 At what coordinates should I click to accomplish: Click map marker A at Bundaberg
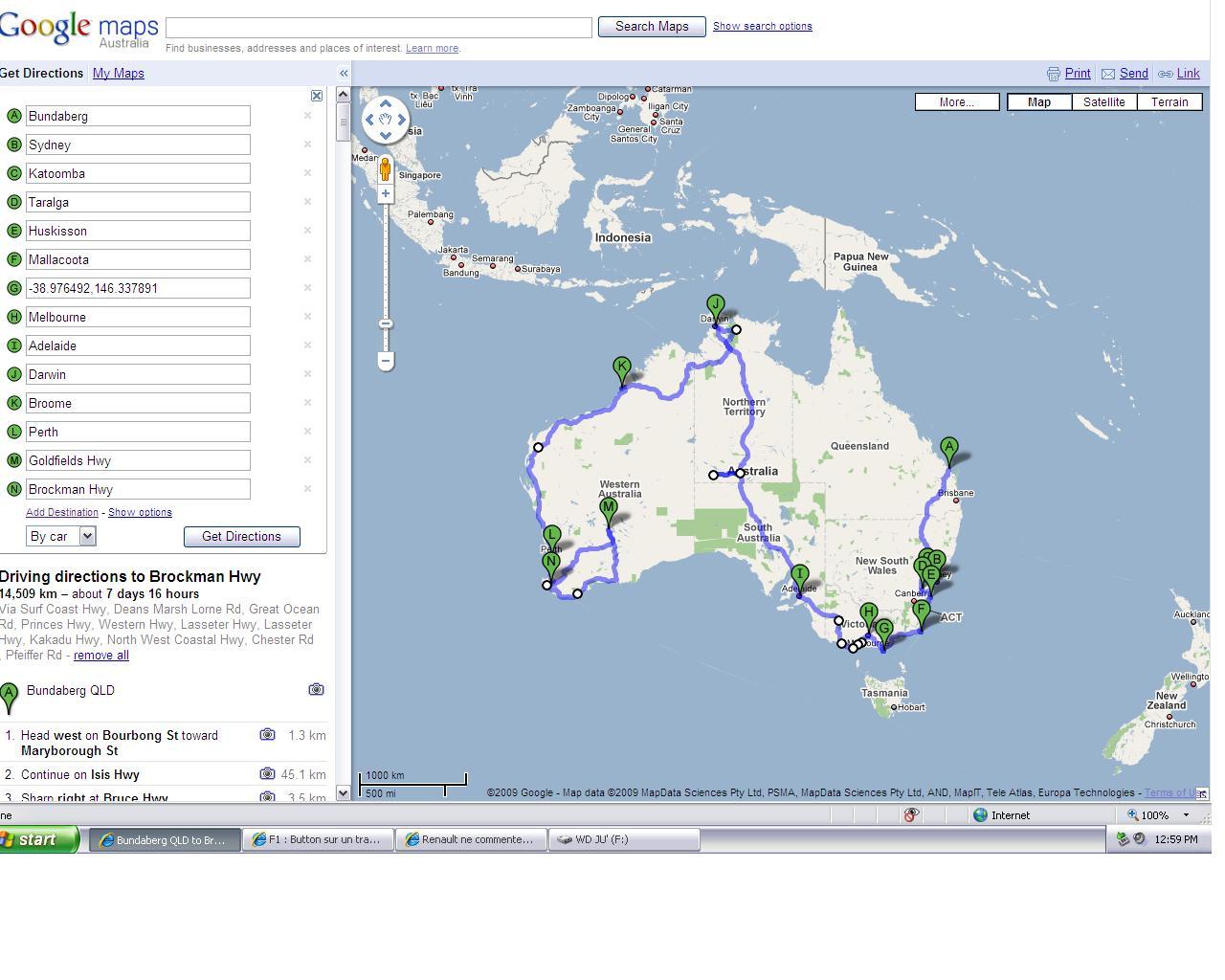pyautogui.click(x=949, y=451)
